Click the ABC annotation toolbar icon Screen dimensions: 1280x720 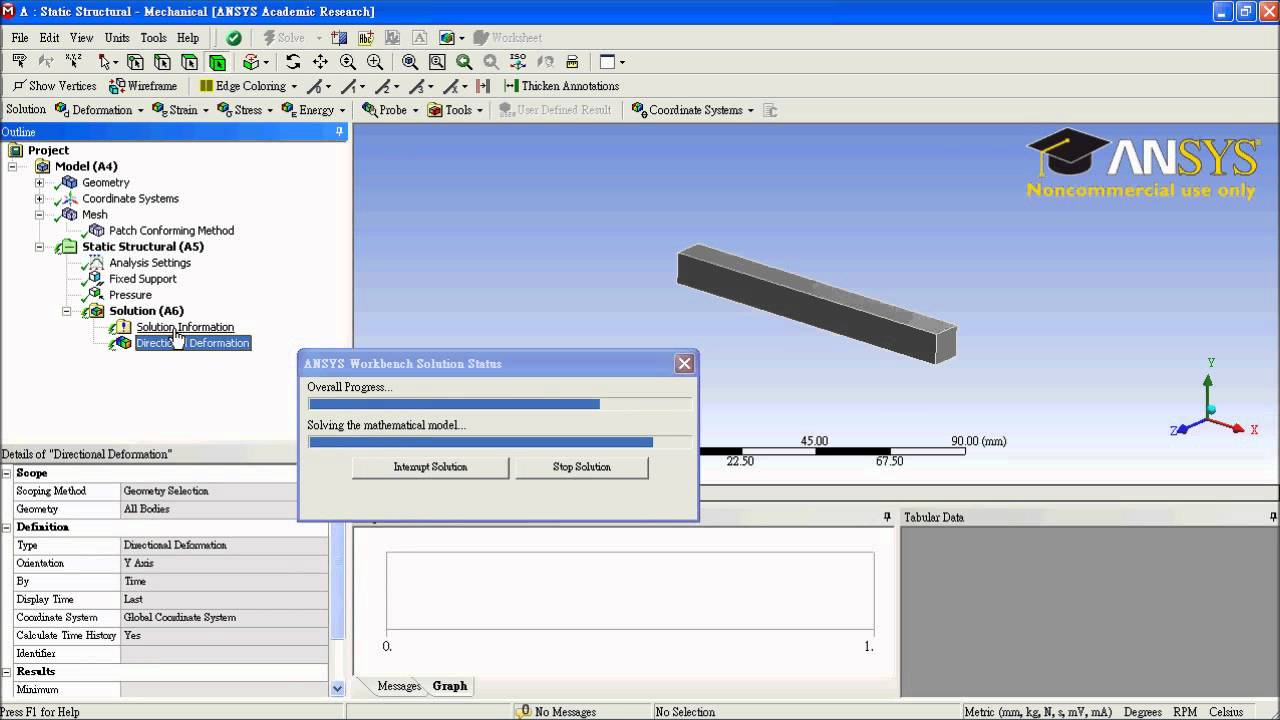[x=366, y=38]
